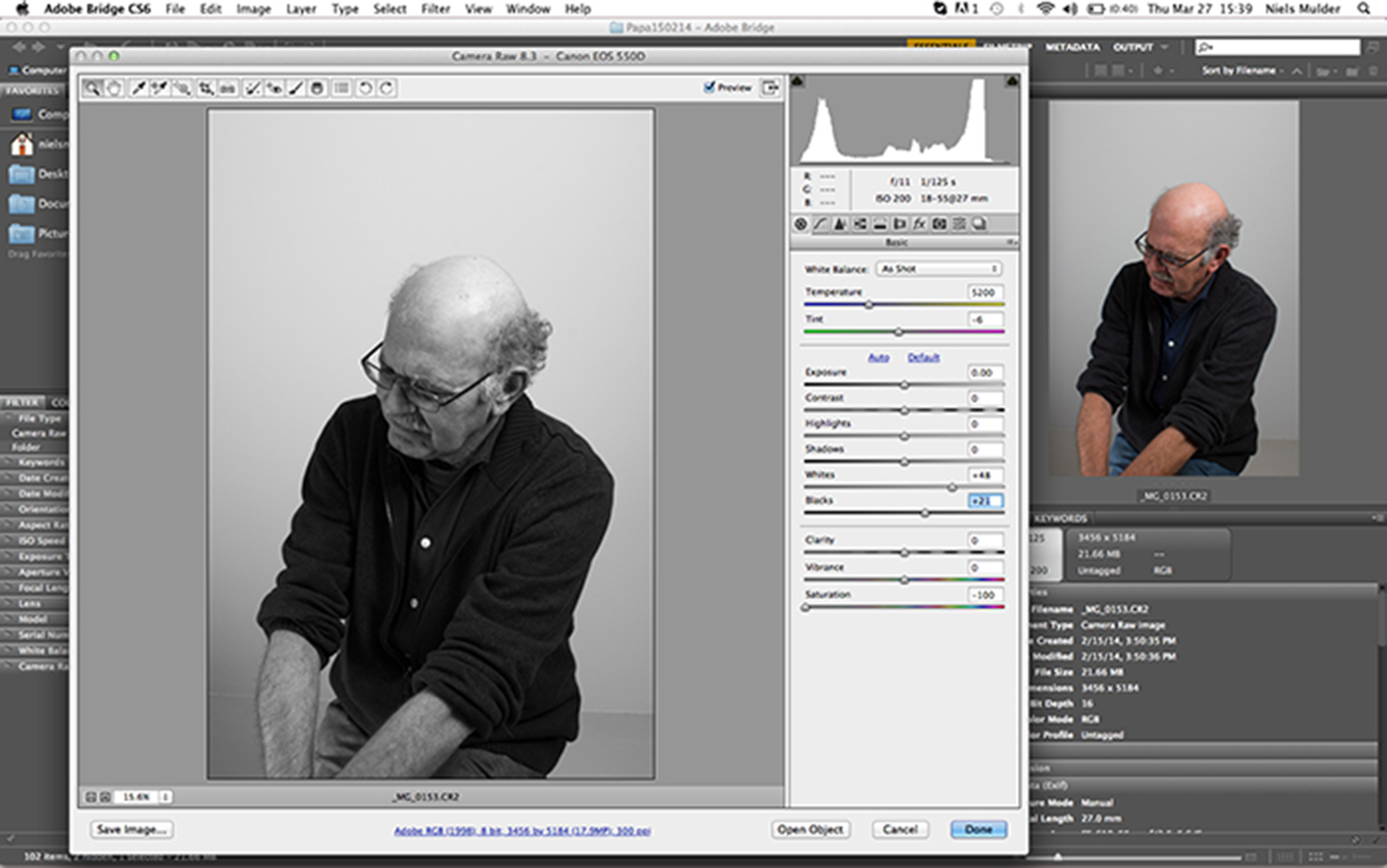The image size is (1387, 868).
Task: Open the Basic panel options menu
Action: [x=1011, y=242]
